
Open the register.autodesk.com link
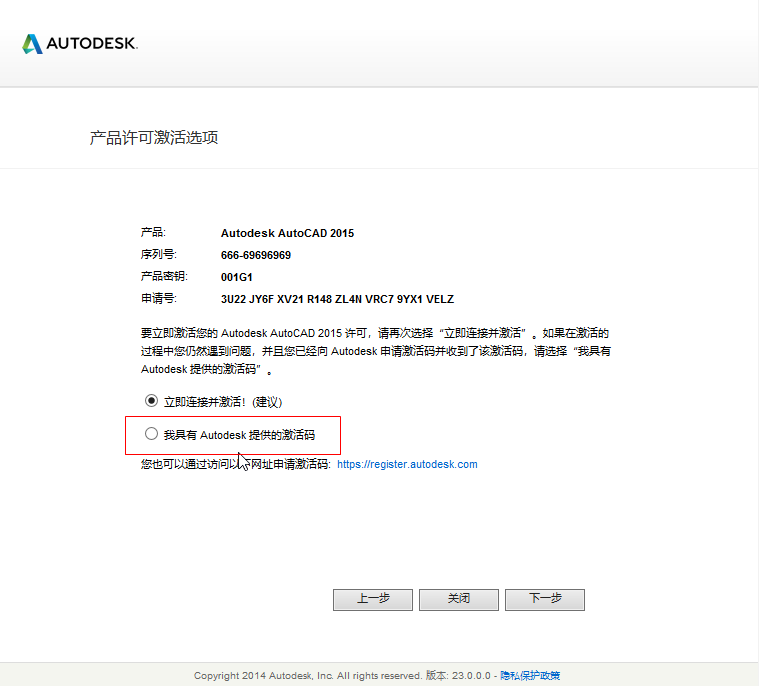click(x=407, y=464)
